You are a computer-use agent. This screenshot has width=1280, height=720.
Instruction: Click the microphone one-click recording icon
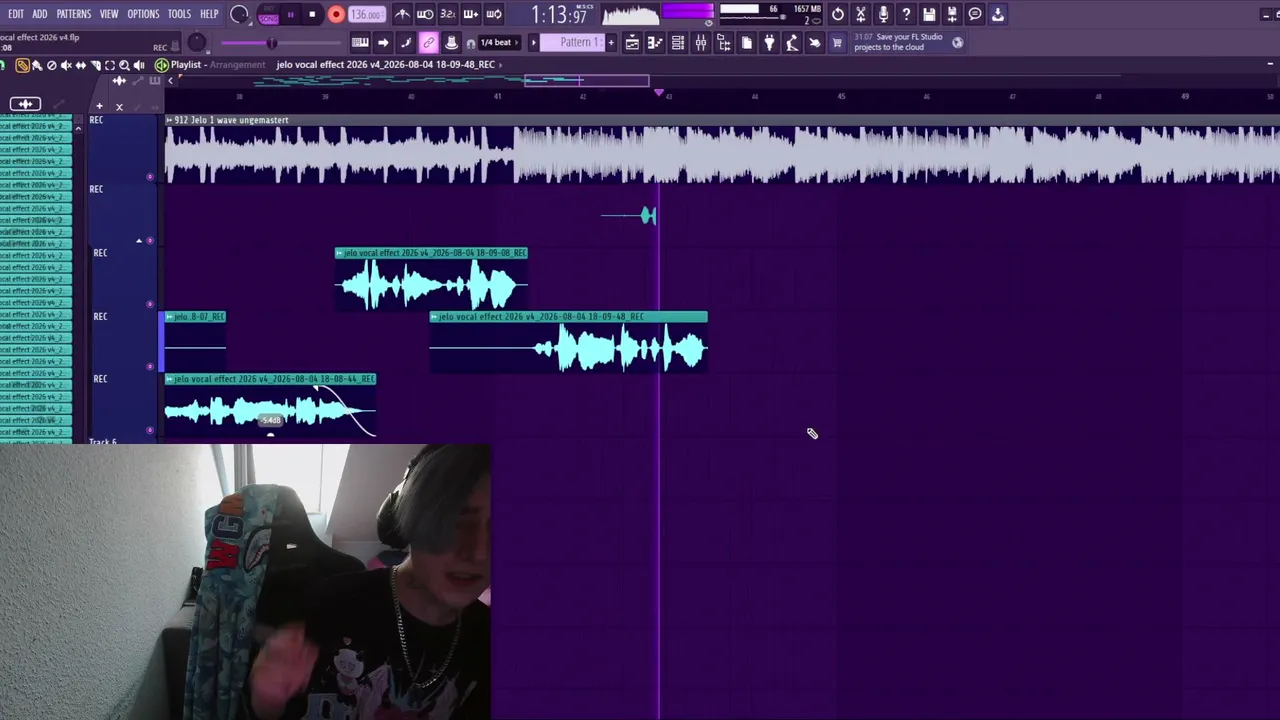tap(884, 14)
